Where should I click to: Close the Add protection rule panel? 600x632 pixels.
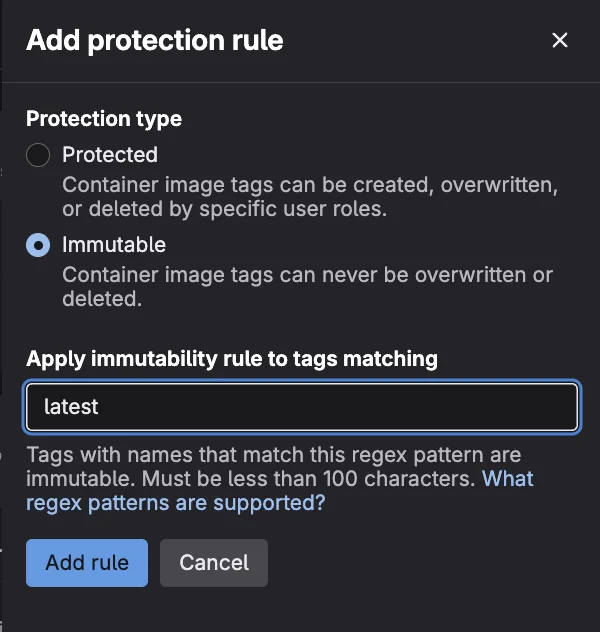(560, 40)
